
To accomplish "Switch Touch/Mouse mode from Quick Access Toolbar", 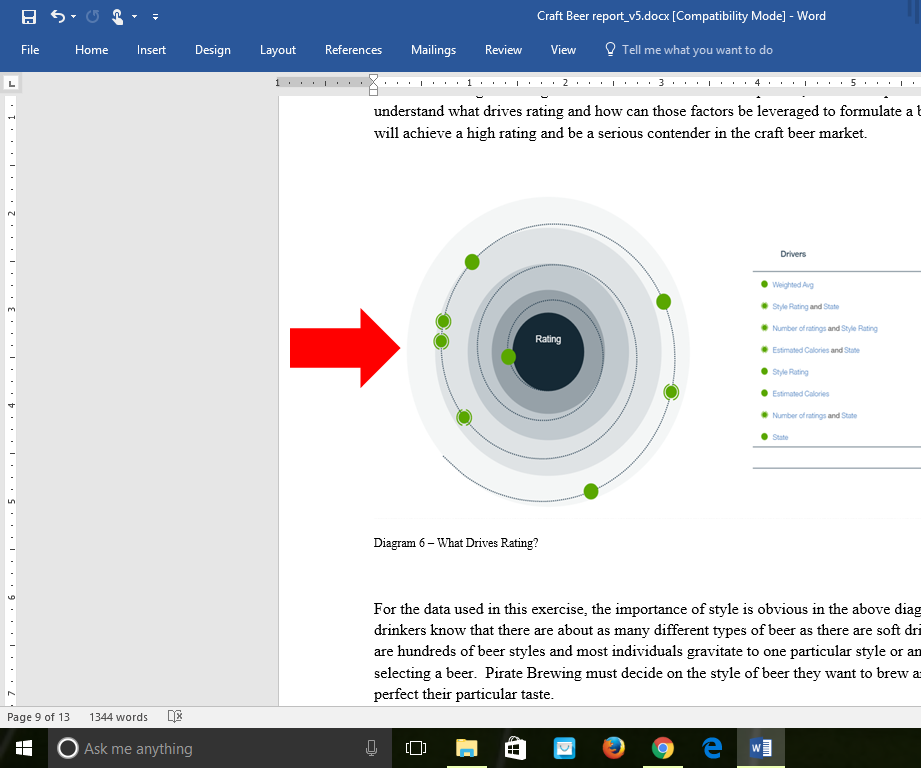I will pyautogui.click(x=117, y=16).
